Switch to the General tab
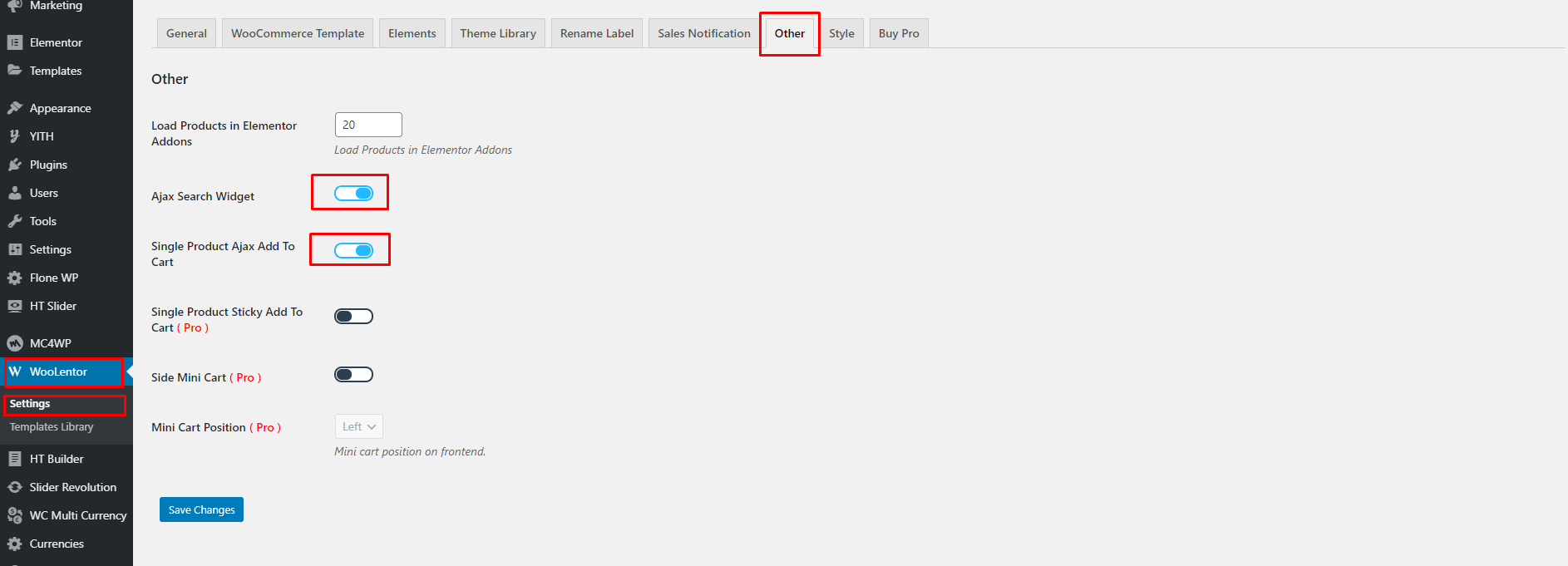Image resolution: width=1568 pixels, height=566 pixels. (186, 33)
